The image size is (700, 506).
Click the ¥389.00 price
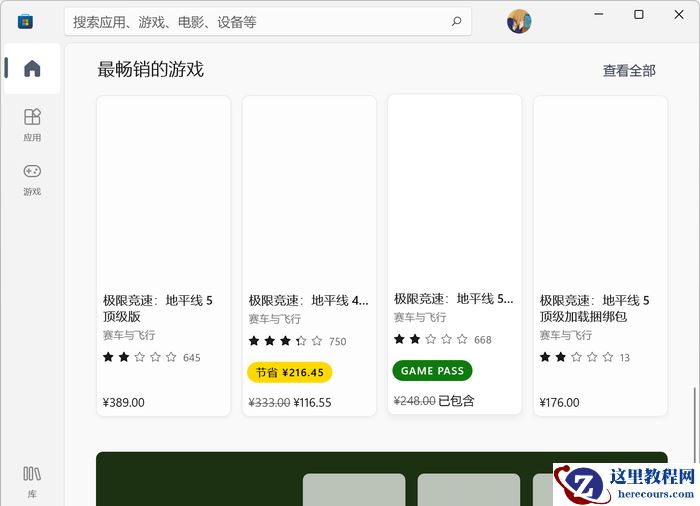(x=124, y=402)
